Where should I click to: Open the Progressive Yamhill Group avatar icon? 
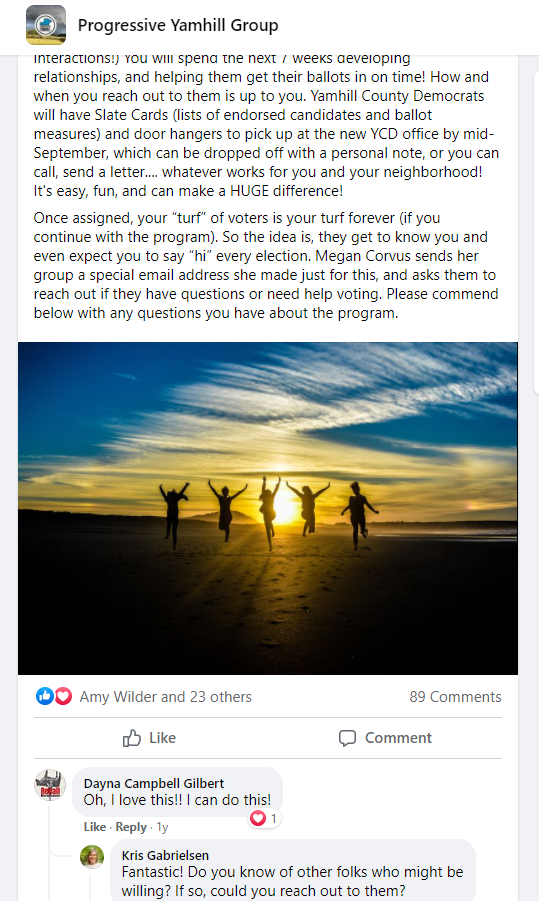[46, 25]
